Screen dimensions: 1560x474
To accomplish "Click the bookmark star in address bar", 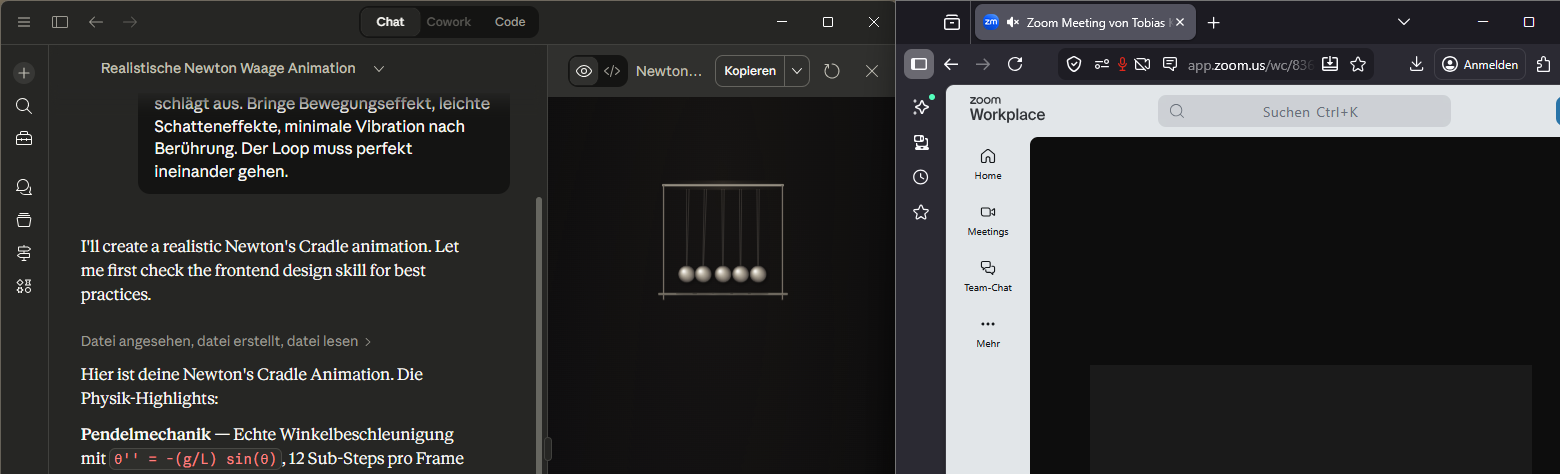I will click(1357, 64).
